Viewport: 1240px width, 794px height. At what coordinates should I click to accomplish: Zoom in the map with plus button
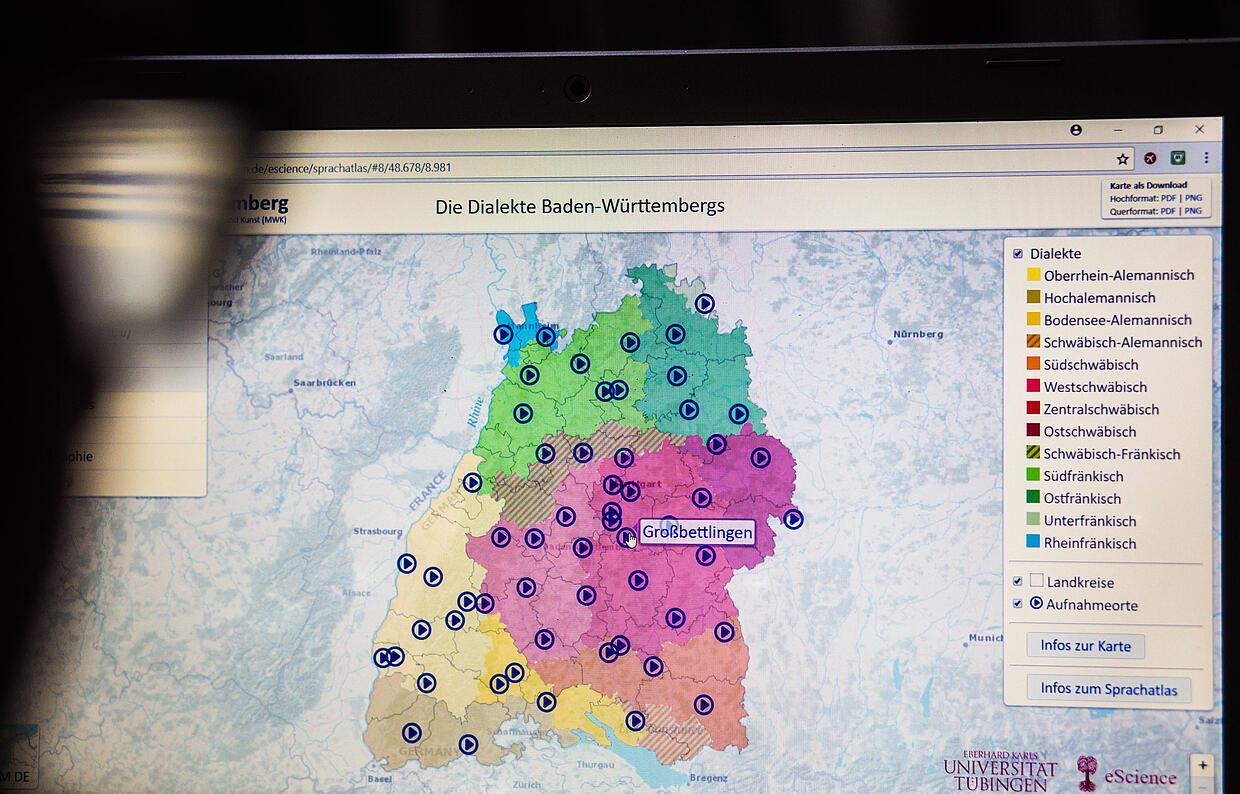tap(1203, 766)
